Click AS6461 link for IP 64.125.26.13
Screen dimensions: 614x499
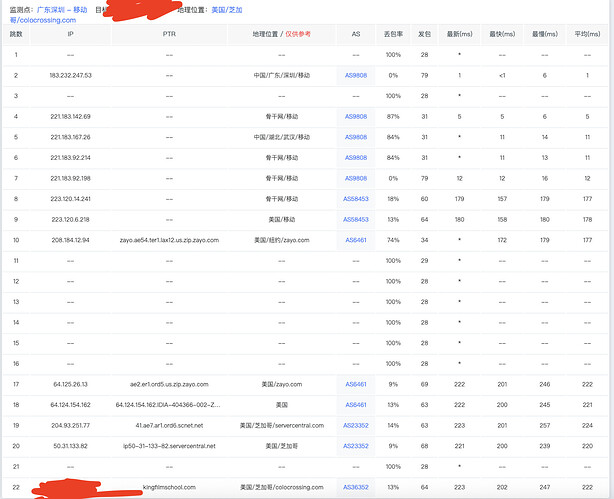coord(356,384)
